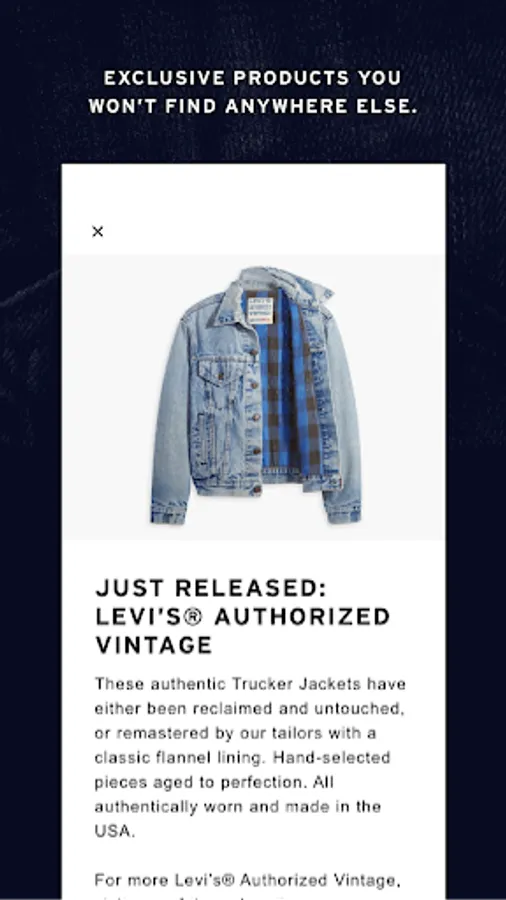The image size is (506, 900).
Task: Tap the 'JUST RELEASED:' title line
Action: click(211, 588)
